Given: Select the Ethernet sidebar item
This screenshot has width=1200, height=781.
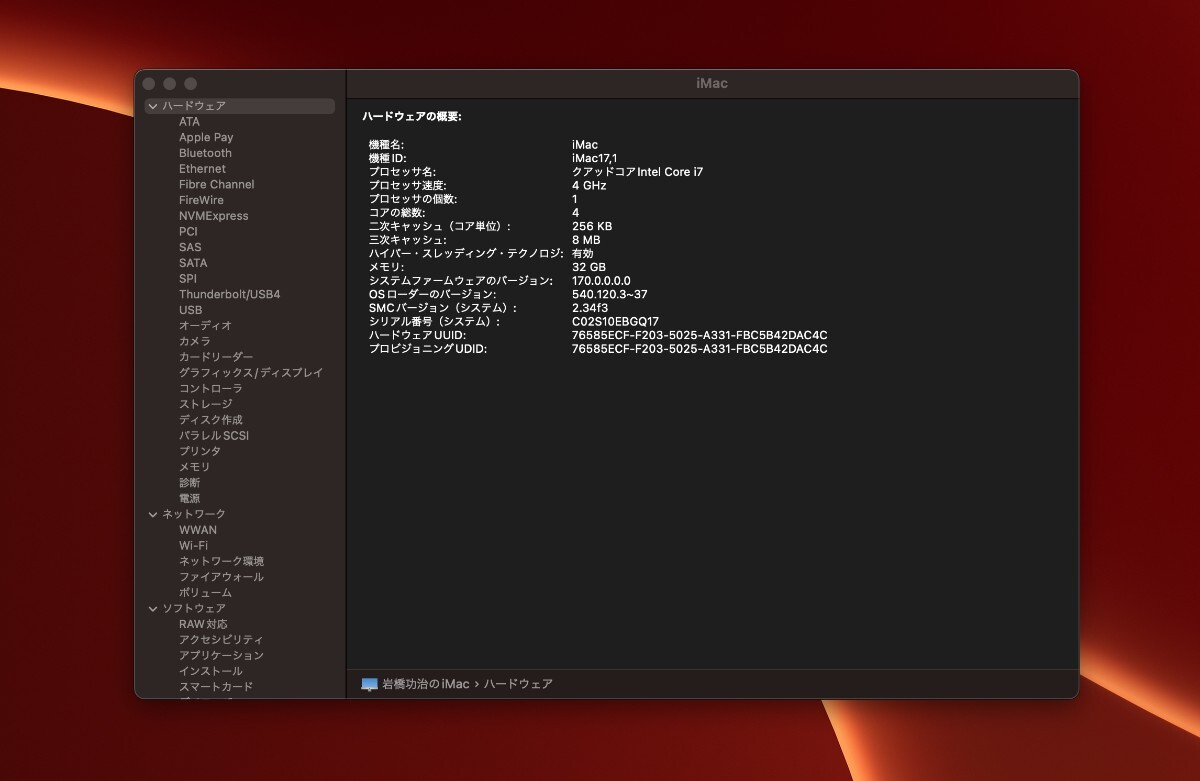Looking at the screenshot, I should point(202,169).
